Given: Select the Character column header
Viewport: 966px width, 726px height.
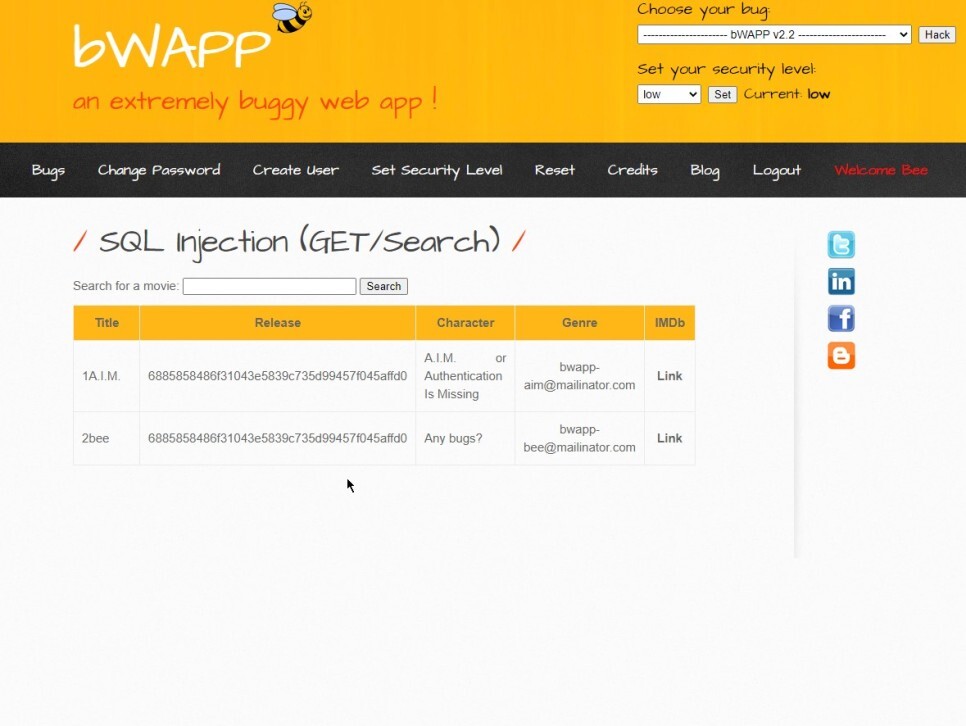Looking at the screenshot, I should (465, 322).
